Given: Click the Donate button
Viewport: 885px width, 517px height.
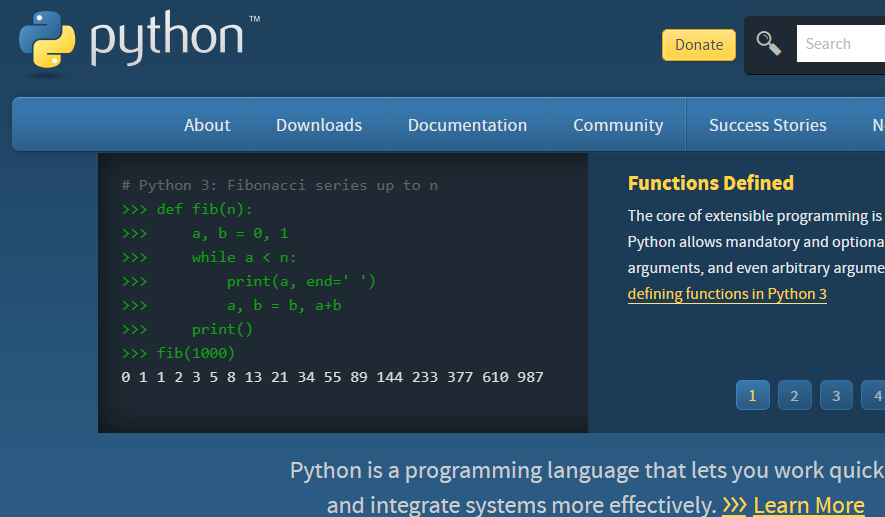Looking at the screenshot, I should click(699, 45).
